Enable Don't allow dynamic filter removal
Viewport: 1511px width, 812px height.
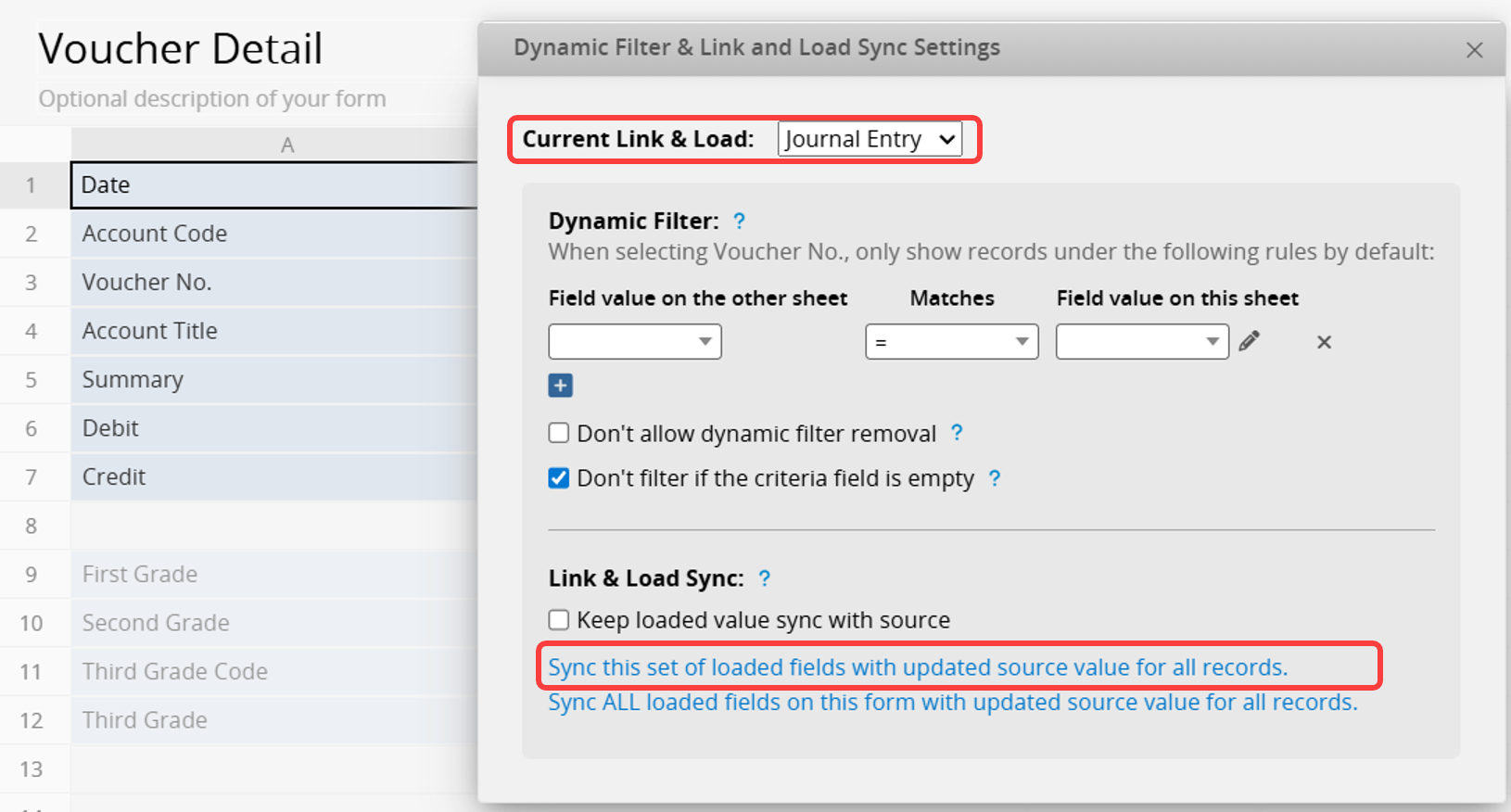(559, 433)
